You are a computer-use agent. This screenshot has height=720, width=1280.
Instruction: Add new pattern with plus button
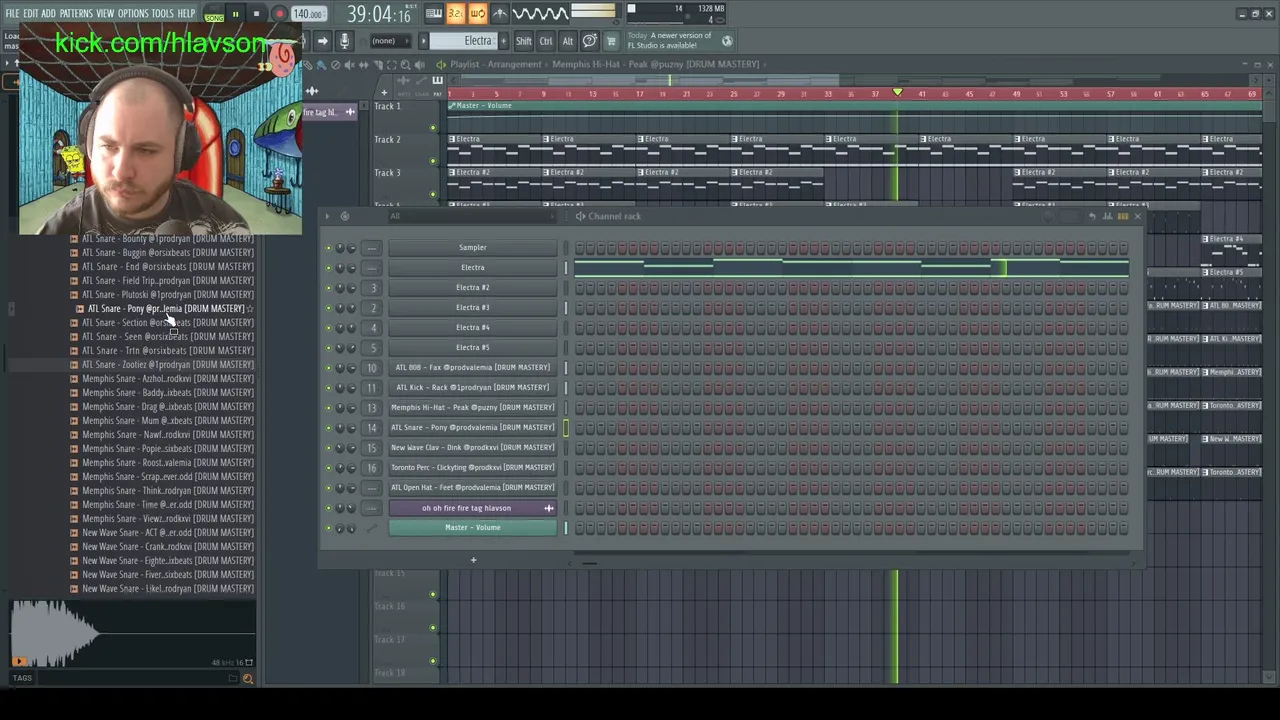tap(504, 41)
